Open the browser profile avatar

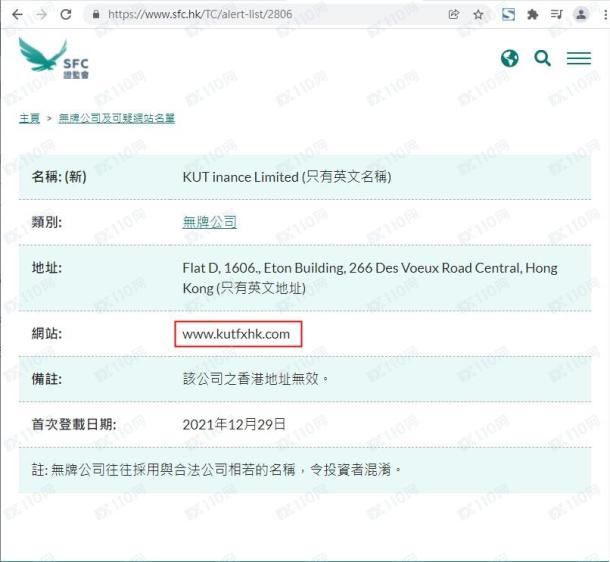pos(581,15)
